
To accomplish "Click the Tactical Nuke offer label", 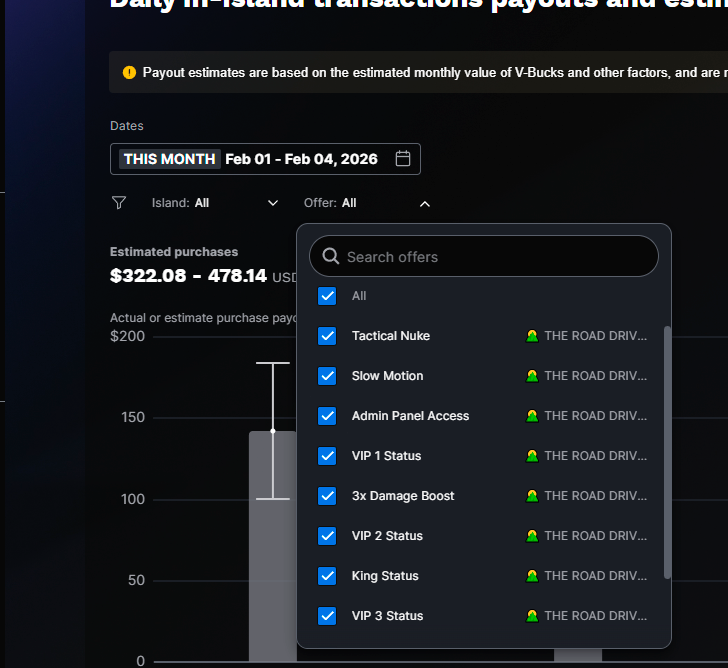I will [x=391, y=336].
